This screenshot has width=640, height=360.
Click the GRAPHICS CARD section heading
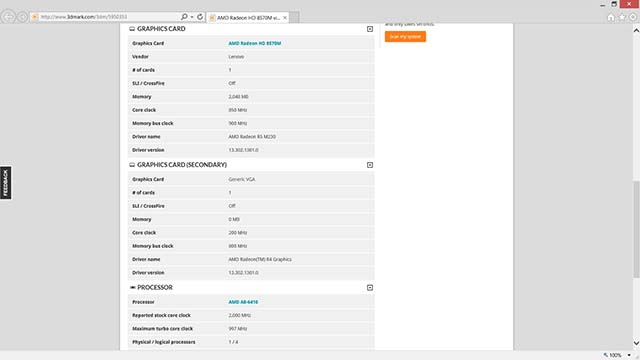point(161,29)
